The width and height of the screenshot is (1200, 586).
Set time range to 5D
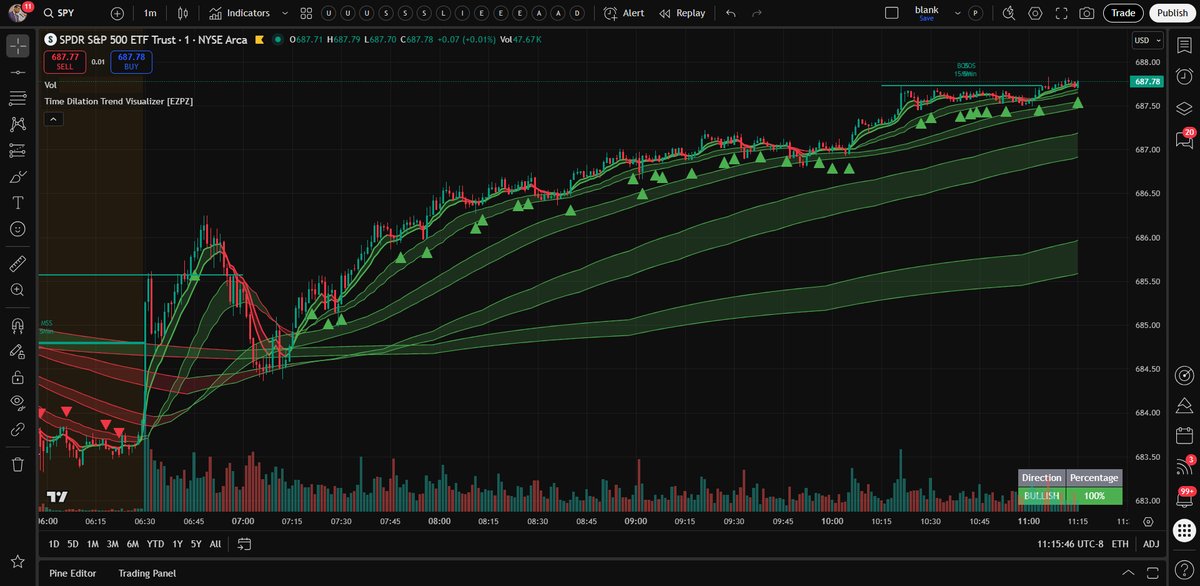[x=73, y=544]
